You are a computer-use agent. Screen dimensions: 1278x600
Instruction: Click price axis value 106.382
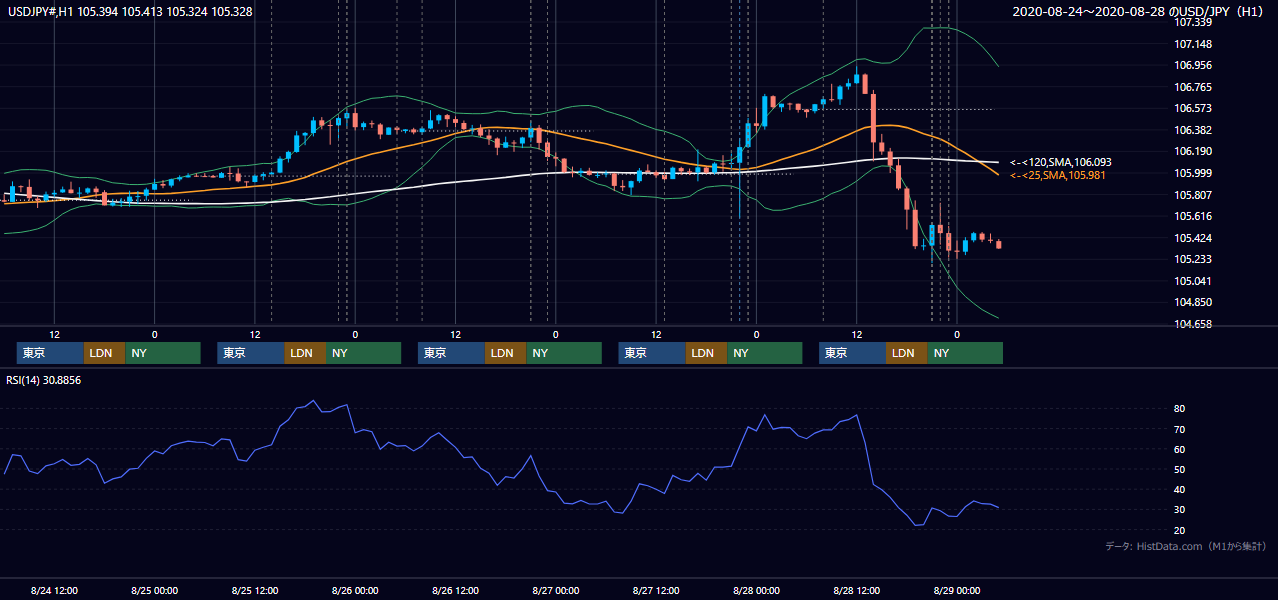pyautogui.click(x=1193, y=130)
